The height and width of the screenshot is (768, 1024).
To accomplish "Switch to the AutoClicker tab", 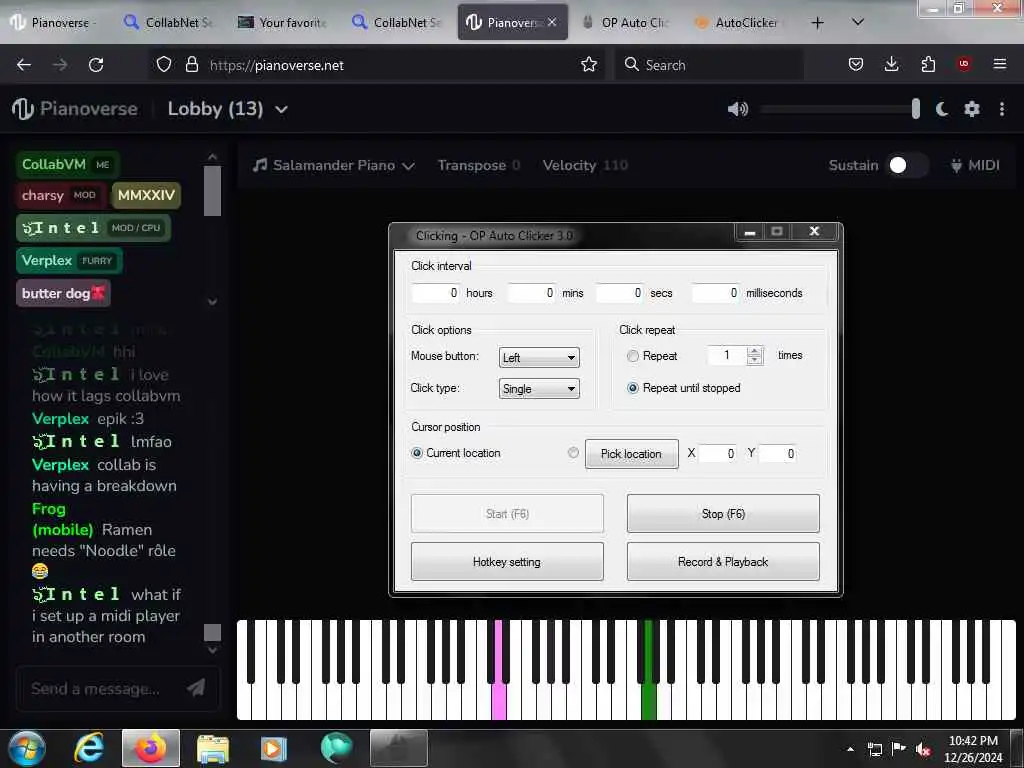I will tap(739, 23).
